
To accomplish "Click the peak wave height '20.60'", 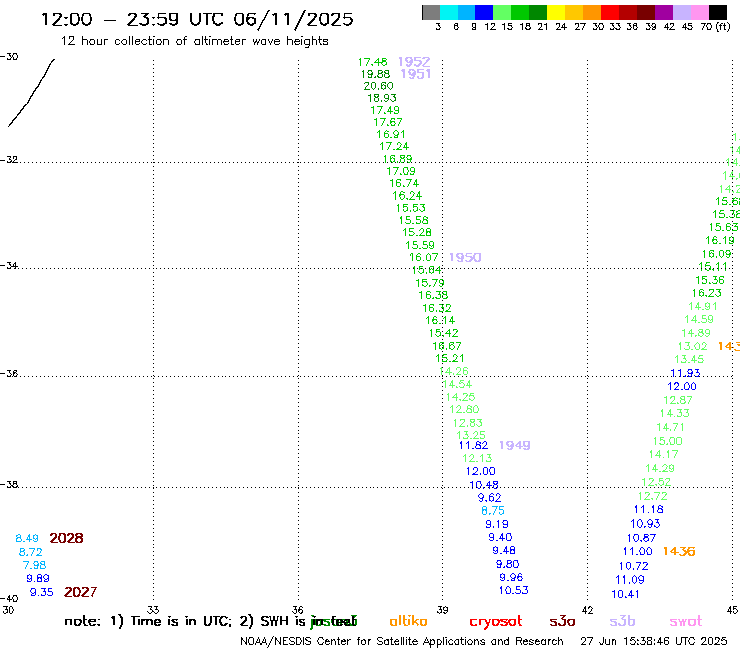I will coord(378,86).
